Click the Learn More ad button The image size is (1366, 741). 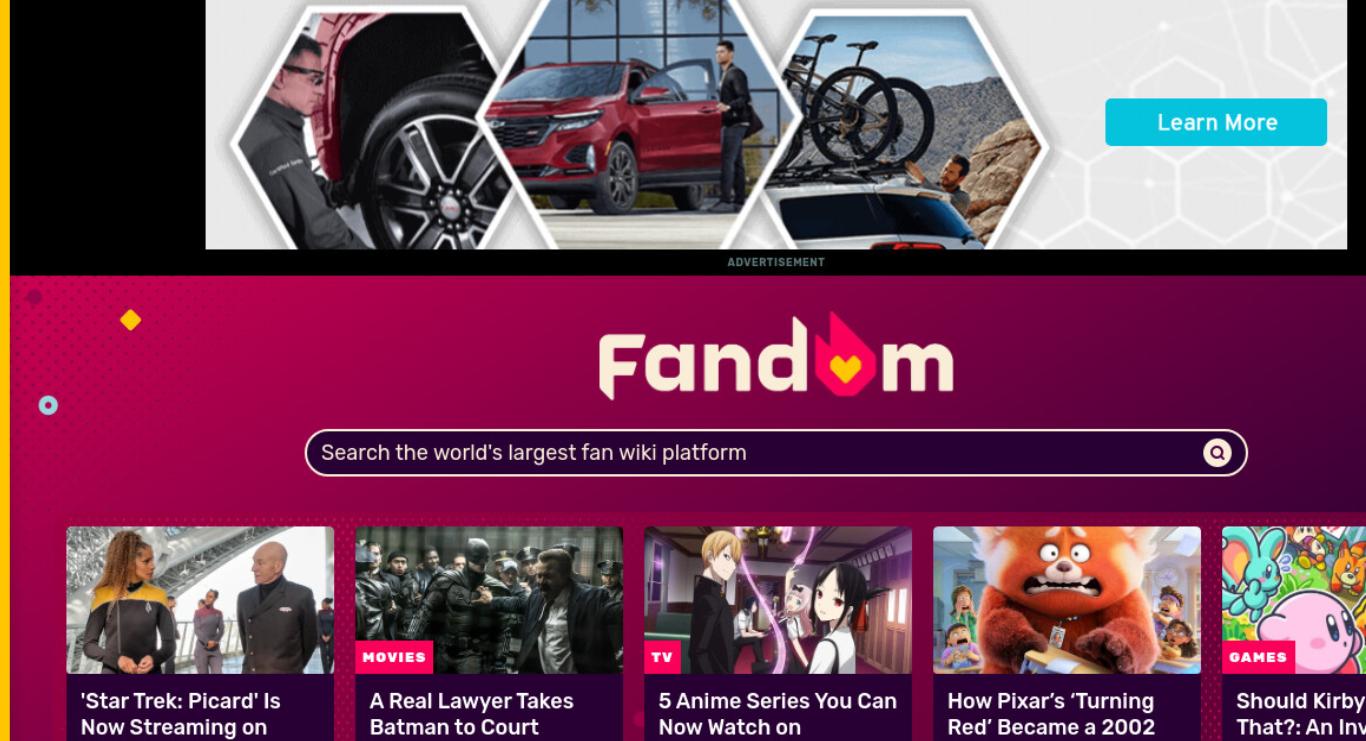coord(1216,122)
